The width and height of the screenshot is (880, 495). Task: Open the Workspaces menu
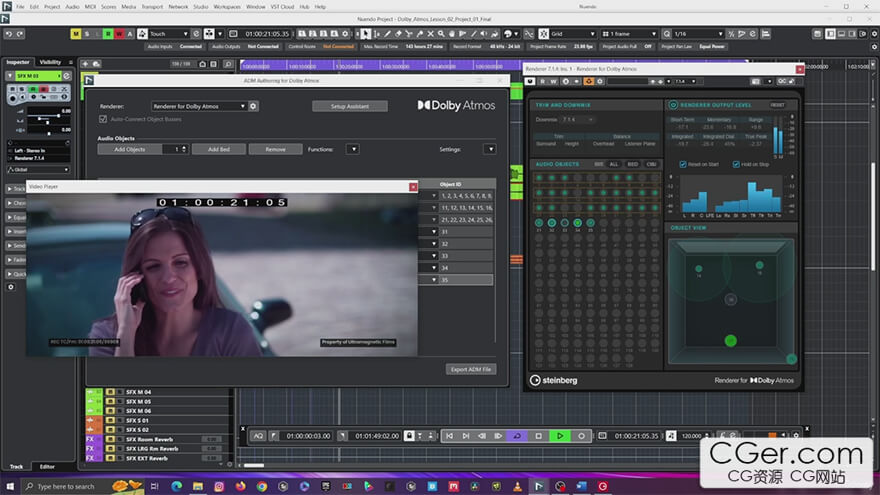227,7
